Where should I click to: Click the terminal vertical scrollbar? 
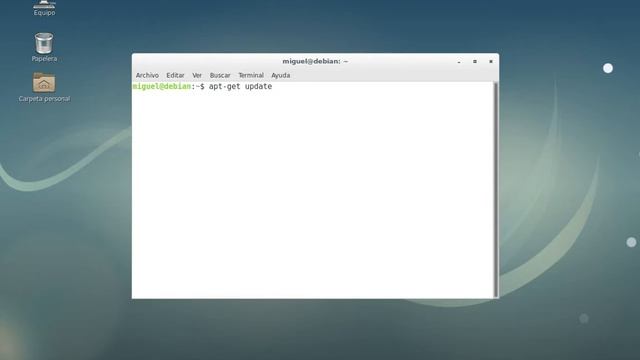click(496, 189)
